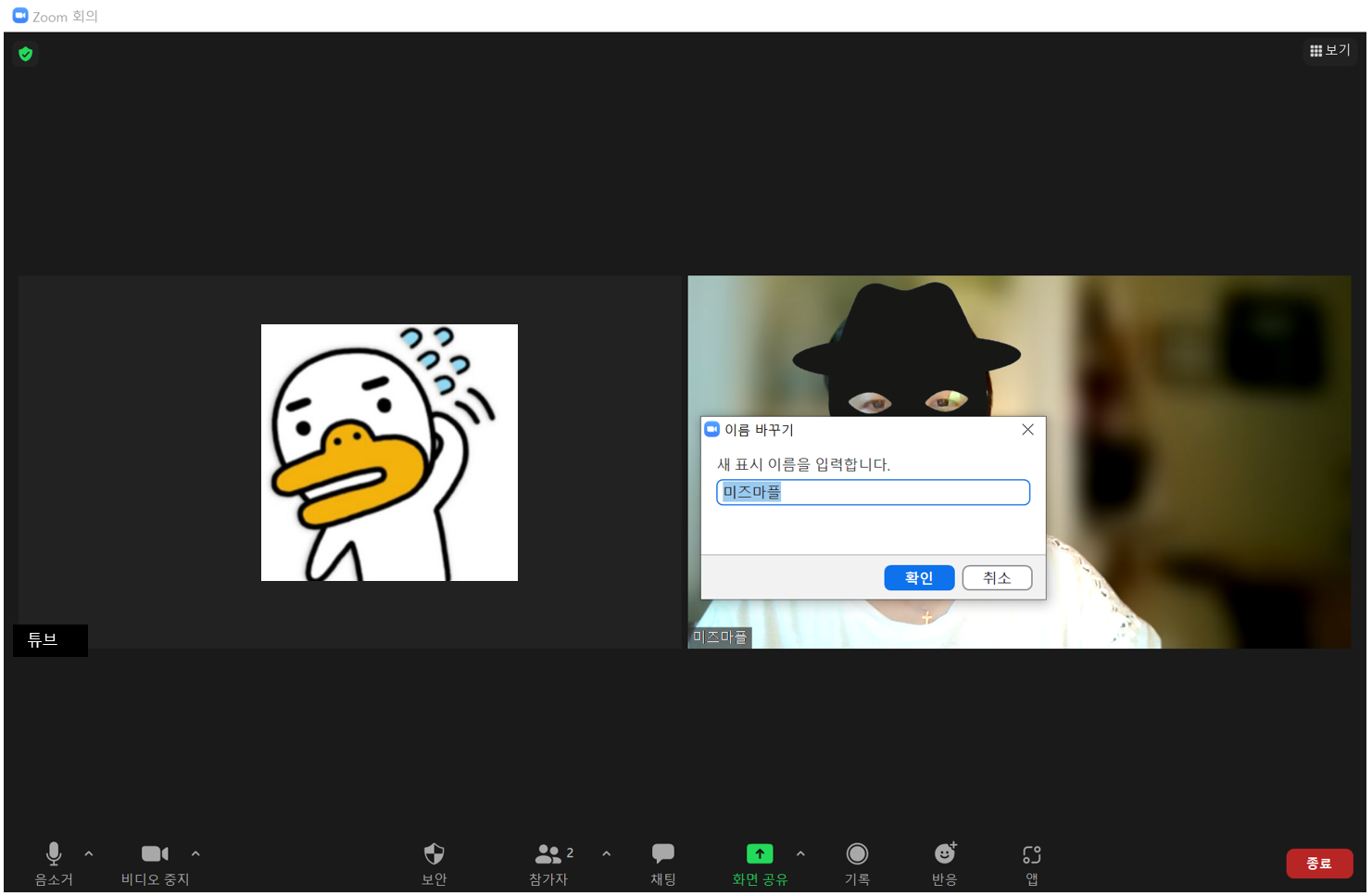Viewport: 1372px width, 896px height.
Task: Open the 보안 security shield menu
Action: (434, 864)
